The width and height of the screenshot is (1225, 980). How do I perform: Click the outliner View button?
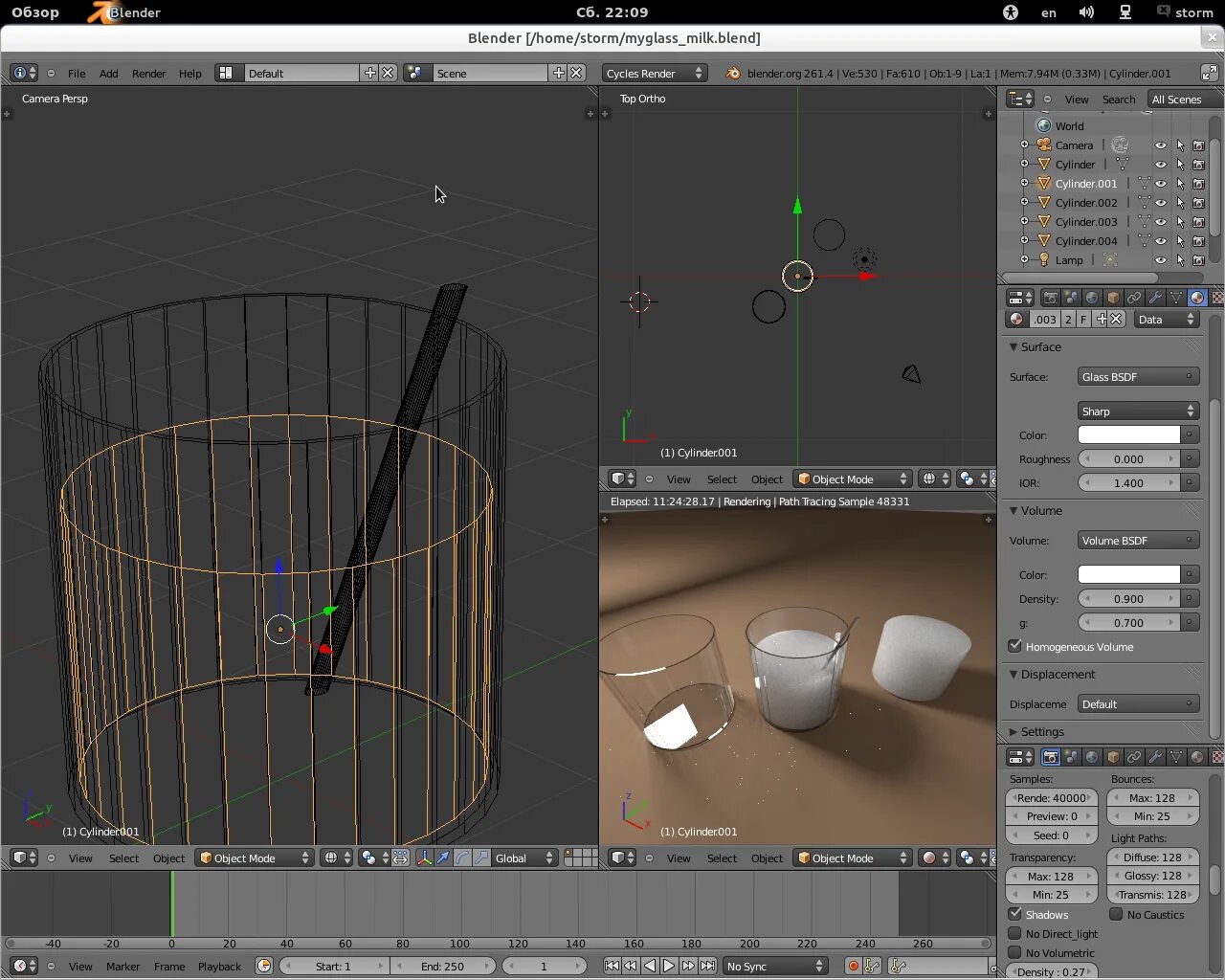[1077, 100]
